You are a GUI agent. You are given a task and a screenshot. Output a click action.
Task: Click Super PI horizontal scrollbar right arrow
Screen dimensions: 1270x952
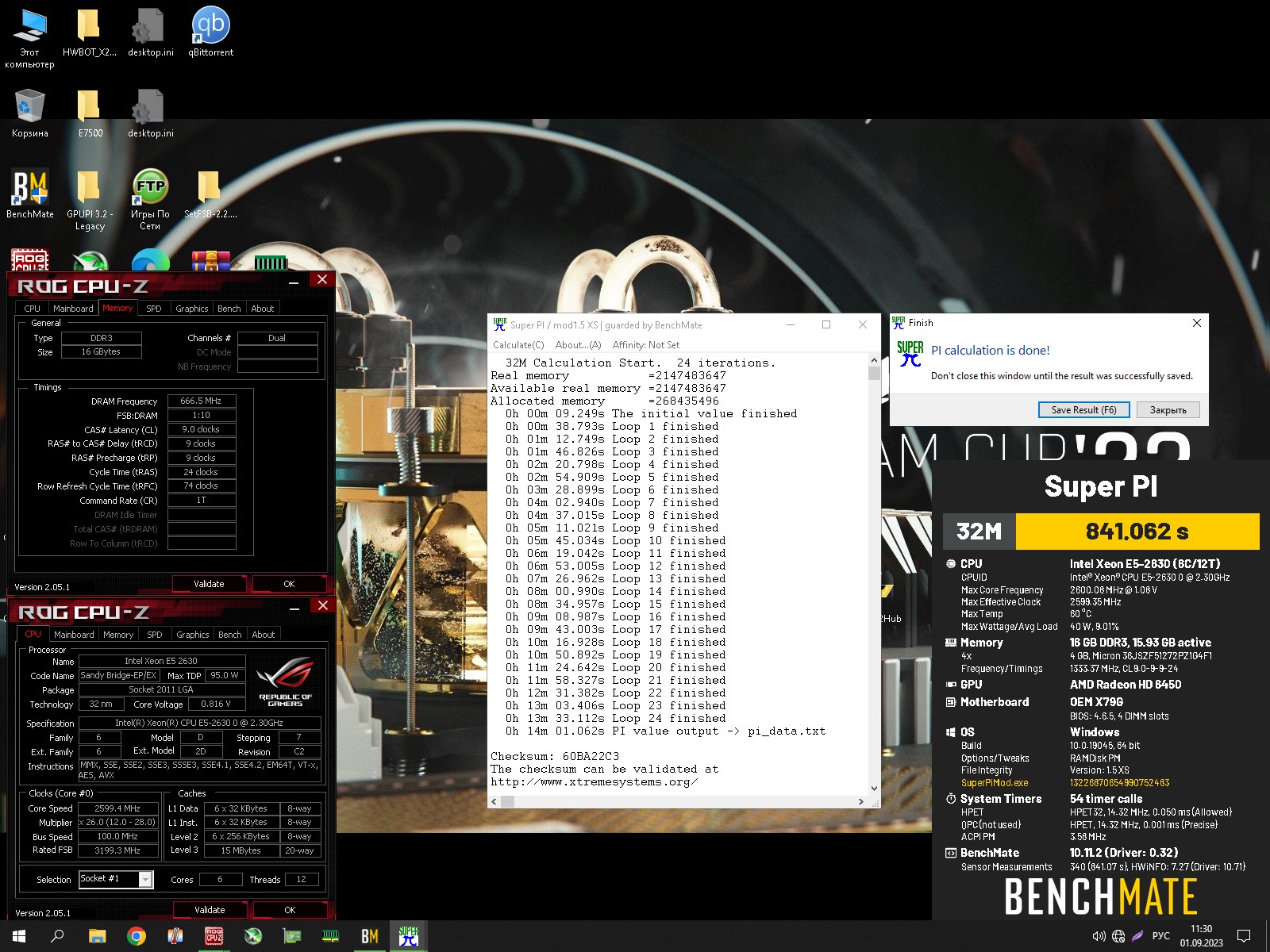pyautogui.click(x=861, y=802)
